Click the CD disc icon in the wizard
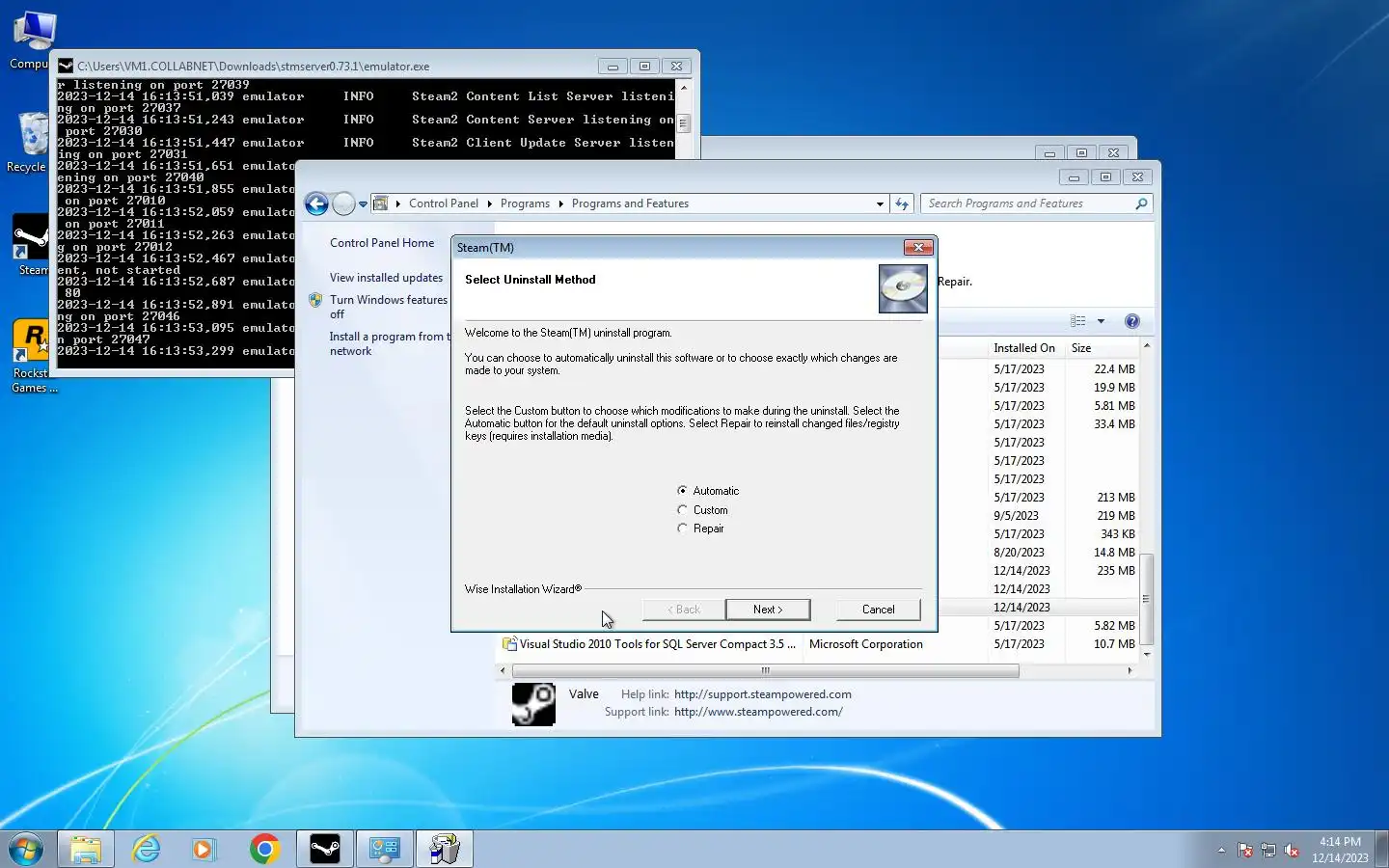The width and height of the screenshot is (1389, 868). pyautogui.click(x=903, y=288)
